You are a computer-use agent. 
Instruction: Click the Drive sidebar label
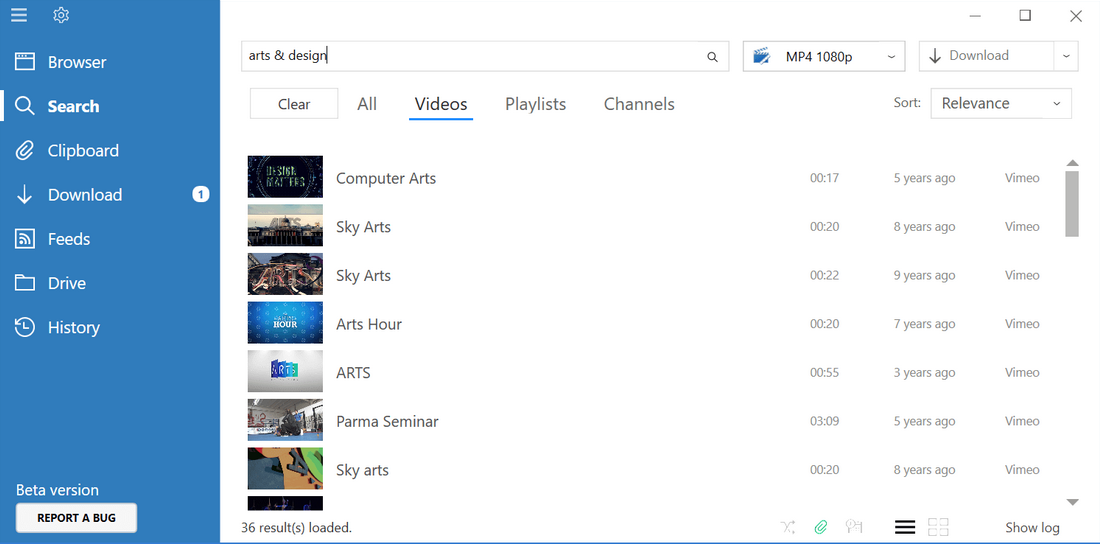point(67,283)
